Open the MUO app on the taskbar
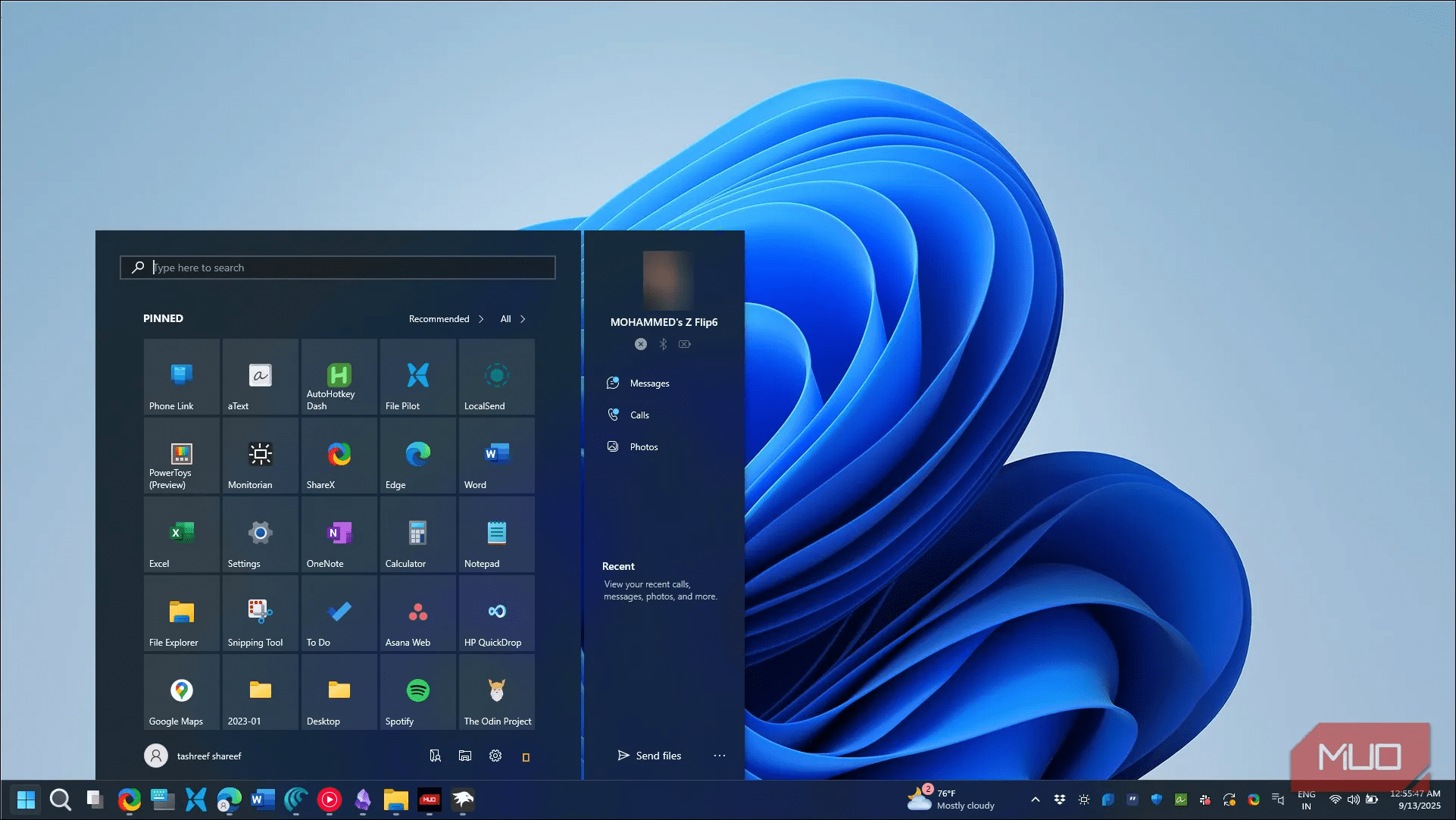The image size is (1456, 820). [430, 800]
